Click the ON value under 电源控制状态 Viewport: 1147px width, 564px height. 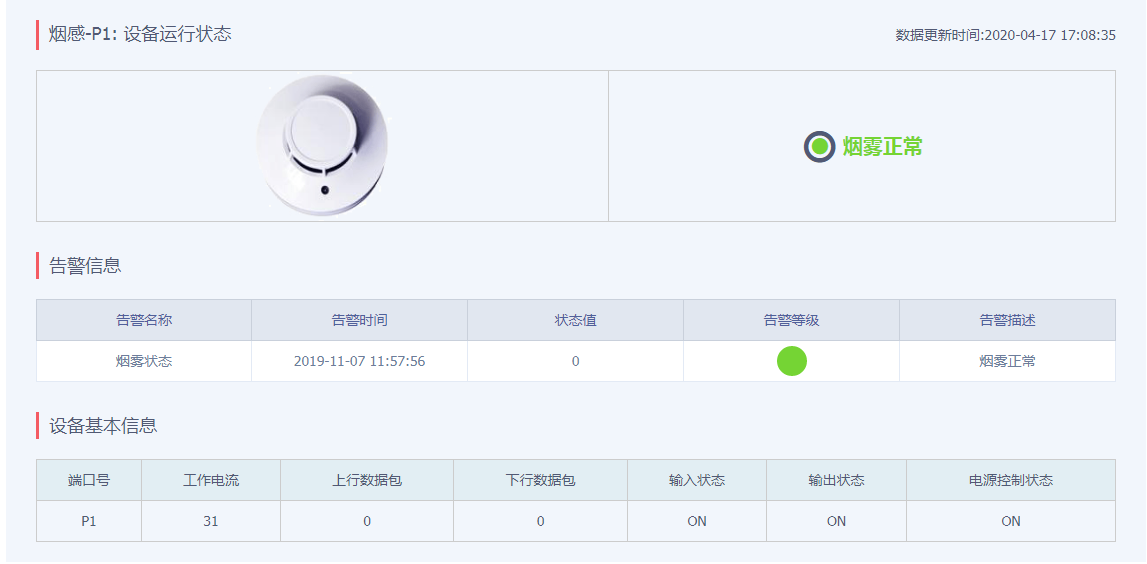(1011, 521)
